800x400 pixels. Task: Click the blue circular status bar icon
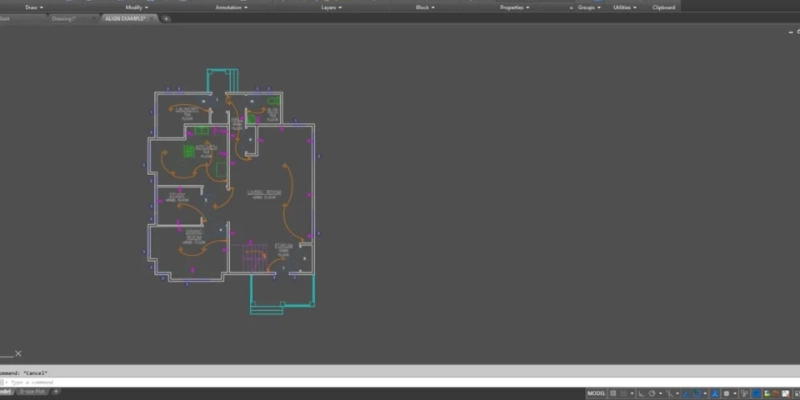point(756,393)
